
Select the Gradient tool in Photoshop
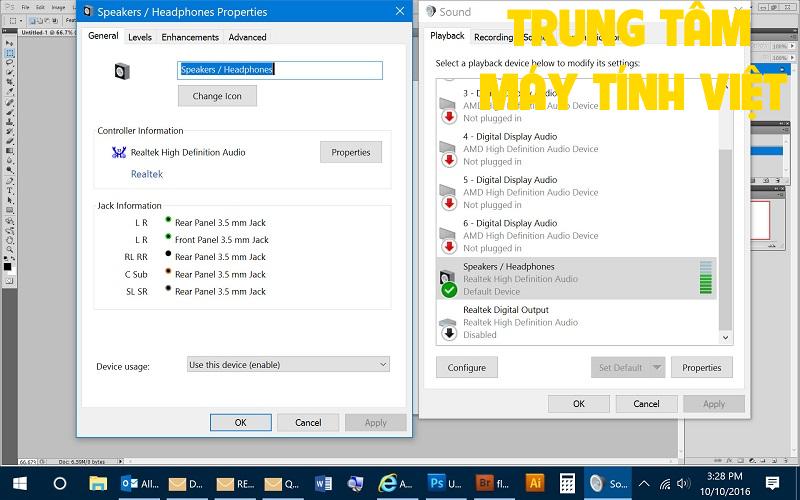click(9, 151)
